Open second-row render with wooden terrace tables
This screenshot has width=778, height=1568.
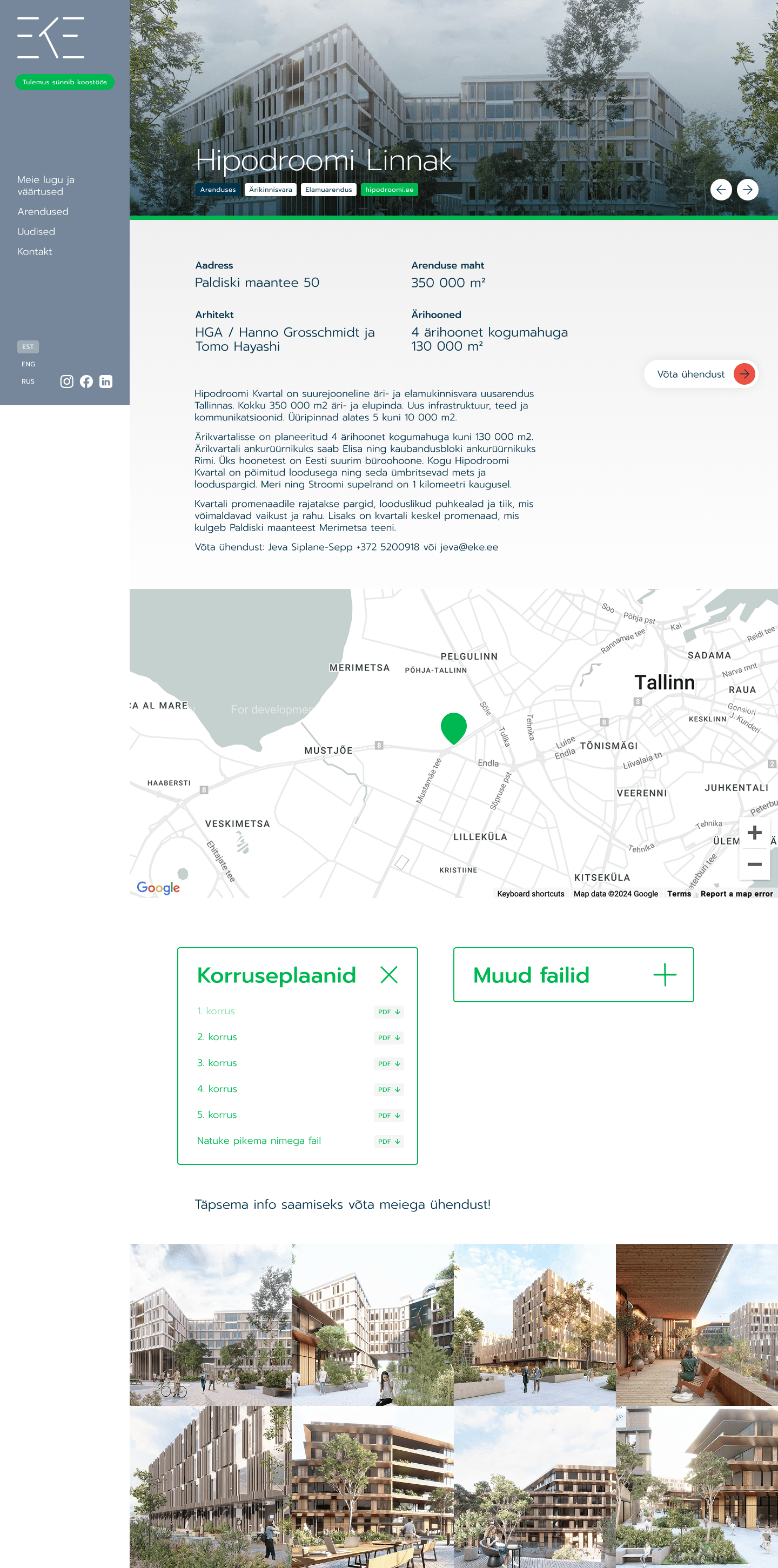tap(373, 1486)
